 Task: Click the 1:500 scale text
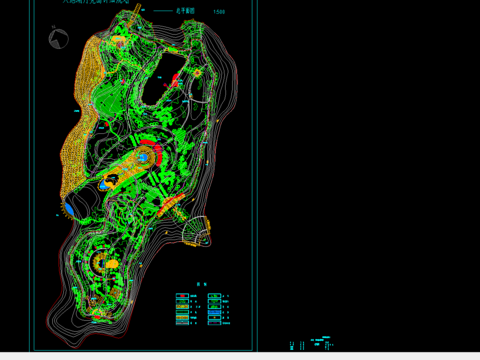[219, 12]
